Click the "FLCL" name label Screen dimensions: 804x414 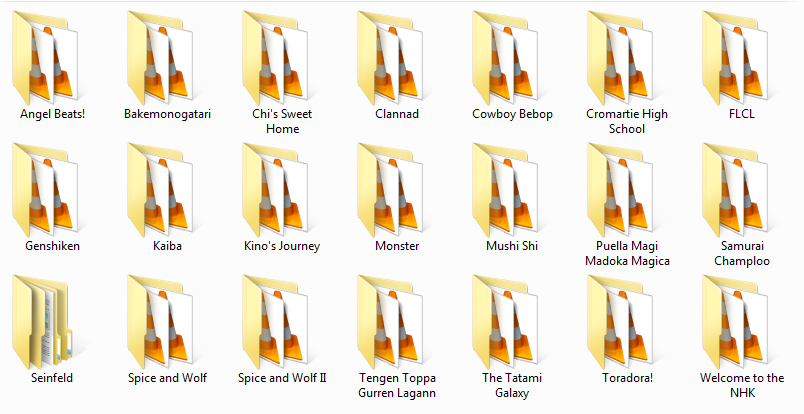click(x=742, y=114)
